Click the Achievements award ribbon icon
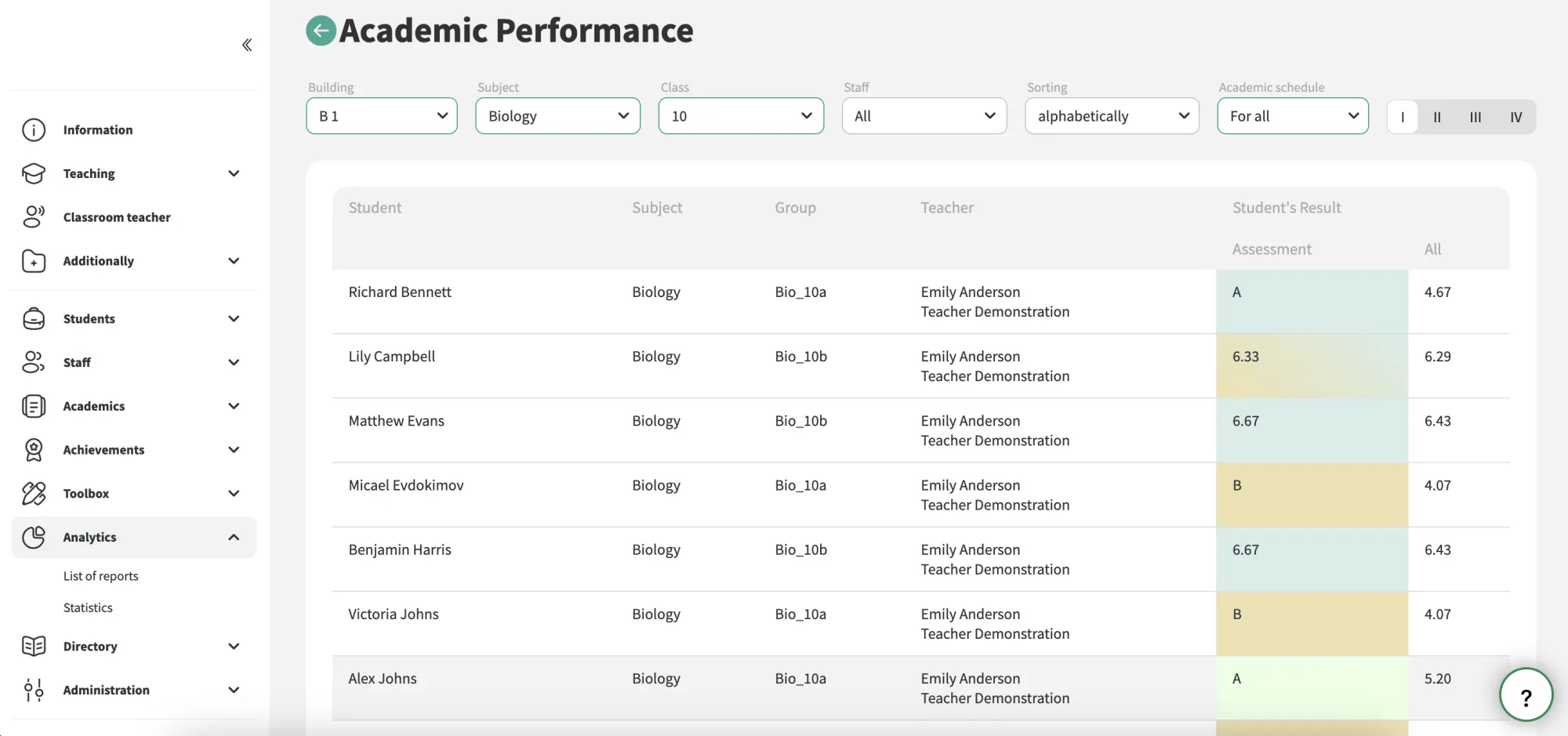1568x736 pixels. point(34,450)
